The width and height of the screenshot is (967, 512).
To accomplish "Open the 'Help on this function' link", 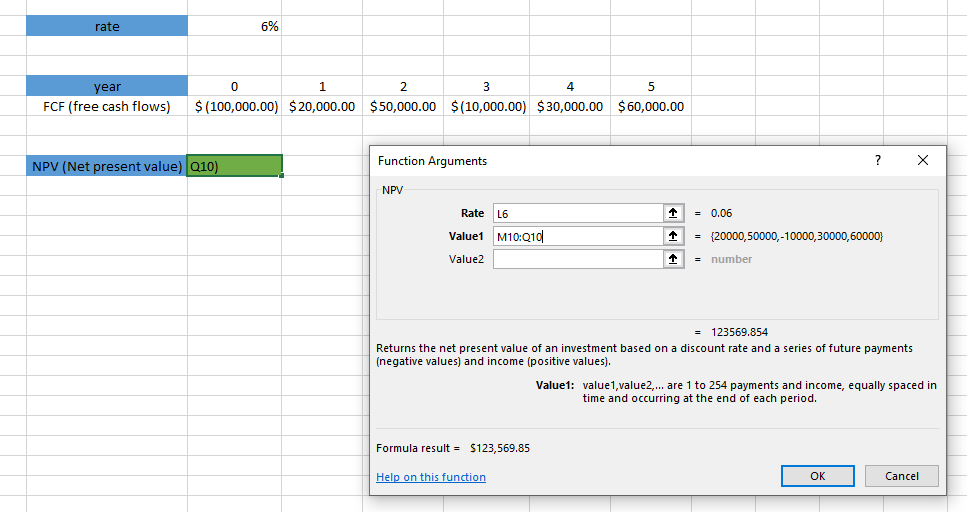I will [431, 477].
